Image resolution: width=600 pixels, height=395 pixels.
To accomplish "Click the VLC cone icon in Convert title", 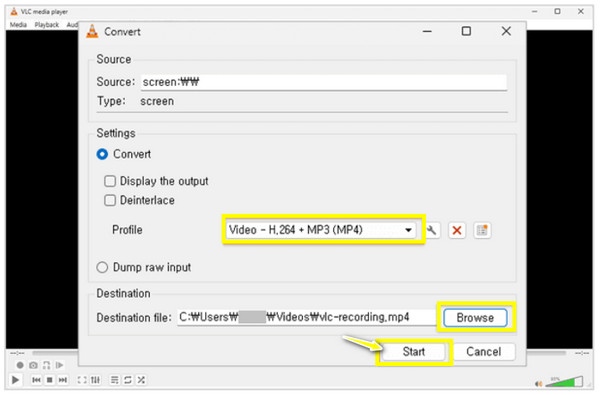I will (x=92, y=31).
